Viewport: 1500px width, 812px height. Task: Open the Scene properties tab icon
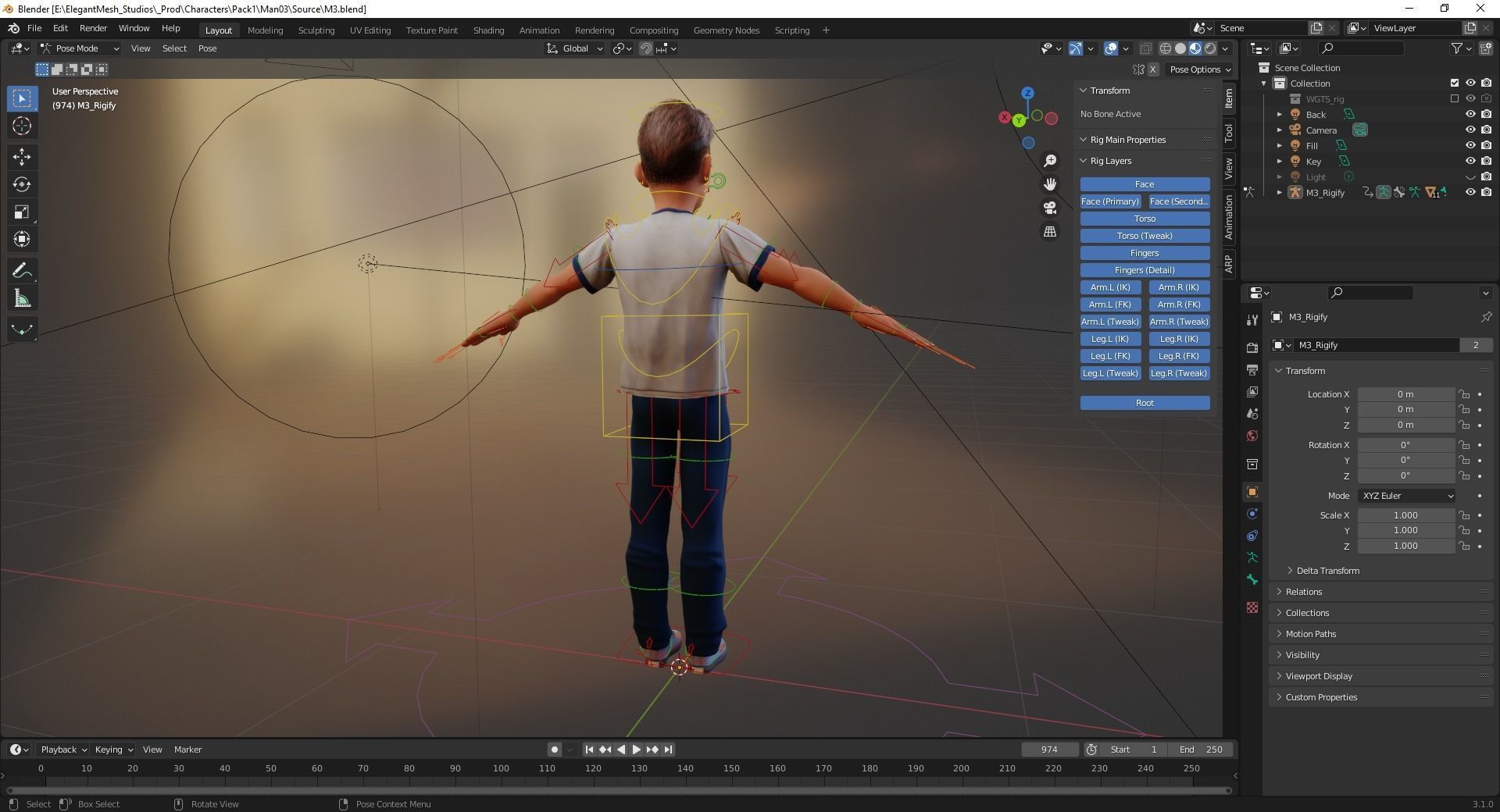pyautogui.click(x=1252, y=413)
